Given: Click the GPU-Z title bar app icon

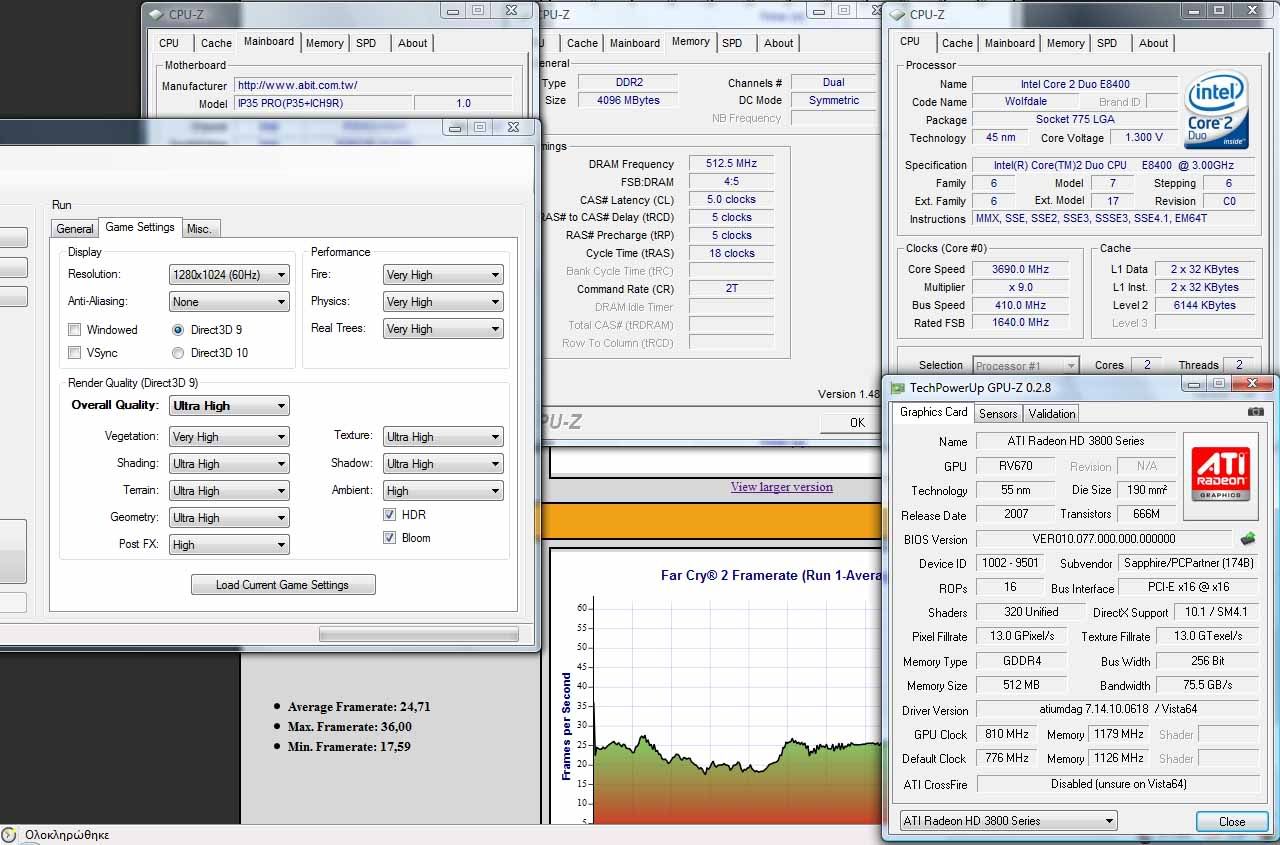Looking at the screenshot, I should point(898,387).
